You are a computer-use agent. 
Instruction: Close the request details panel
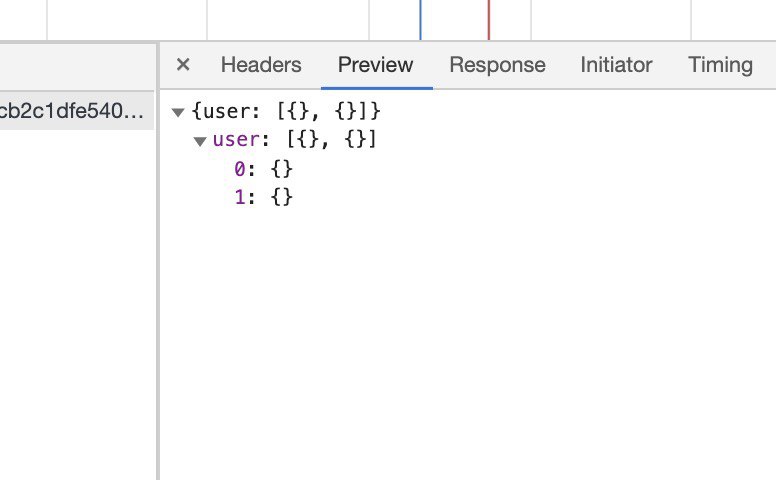tap(183, 64)
